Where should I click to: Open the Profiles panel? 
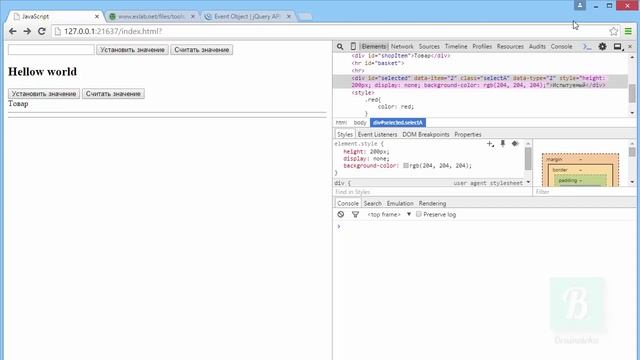(x=482, y=47)
